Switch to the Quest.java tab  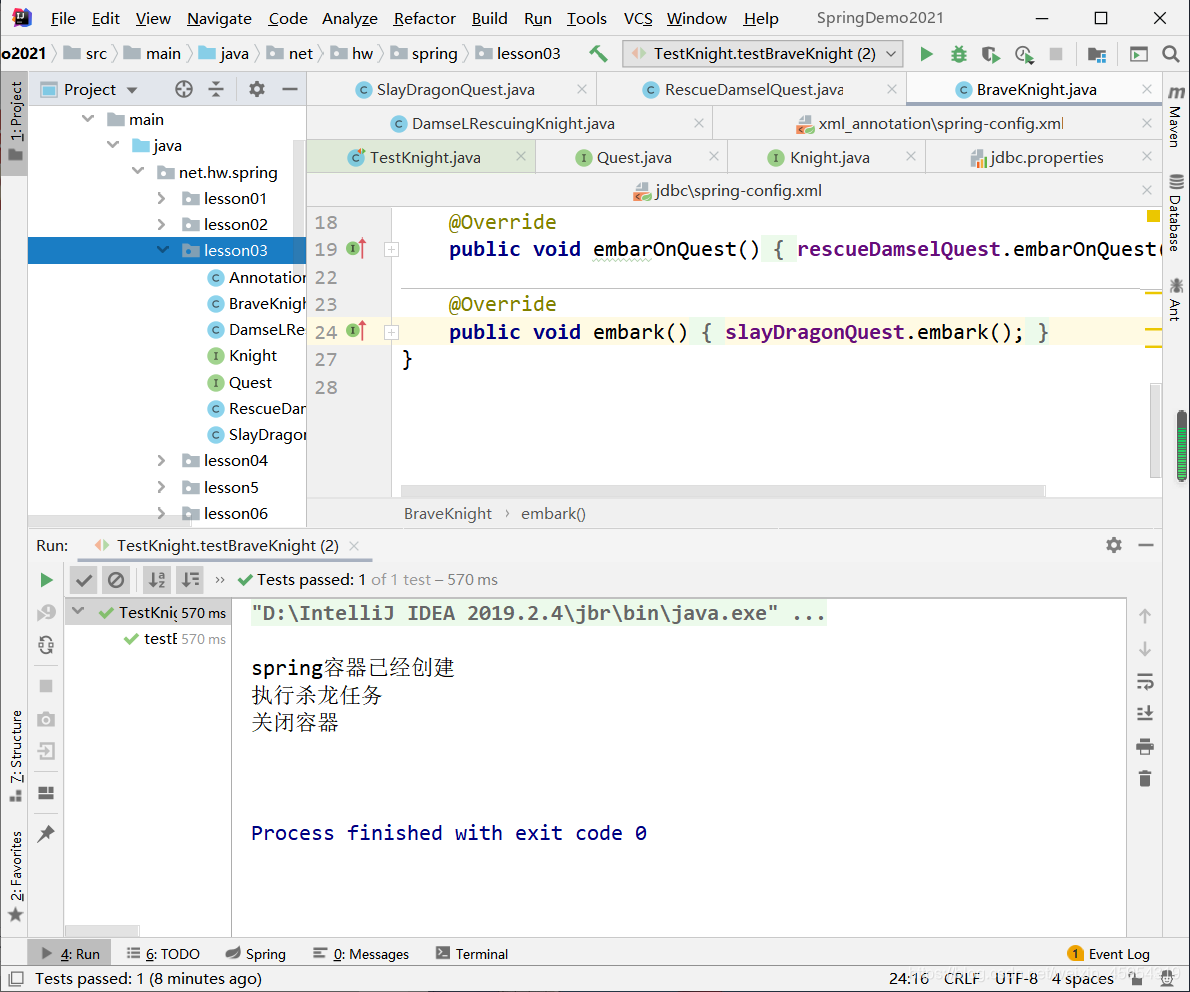[x=634, y=157]
